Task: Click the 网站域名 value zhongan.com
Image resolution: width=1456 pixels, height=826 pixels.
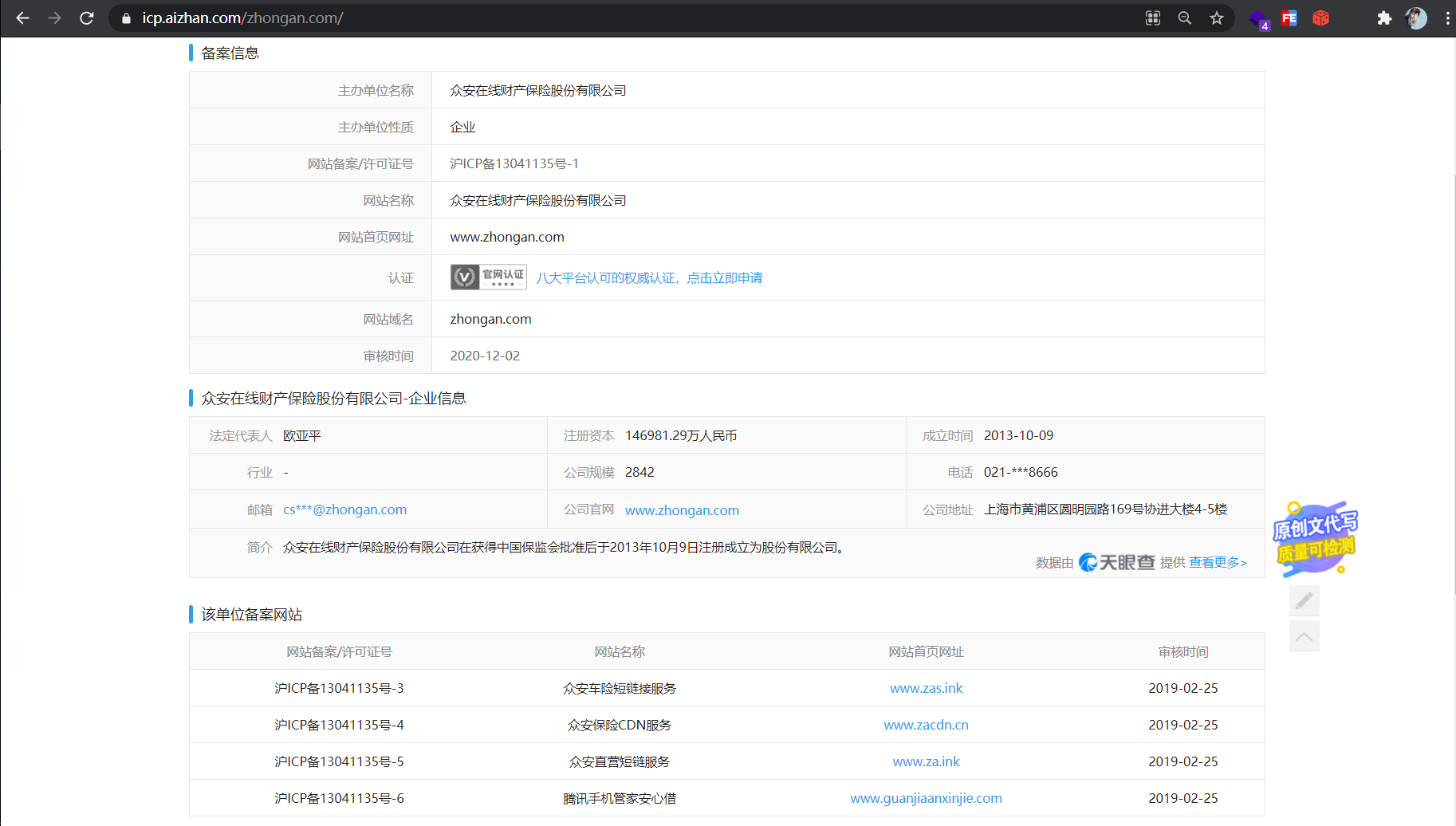Action: [x=490, y=319]
